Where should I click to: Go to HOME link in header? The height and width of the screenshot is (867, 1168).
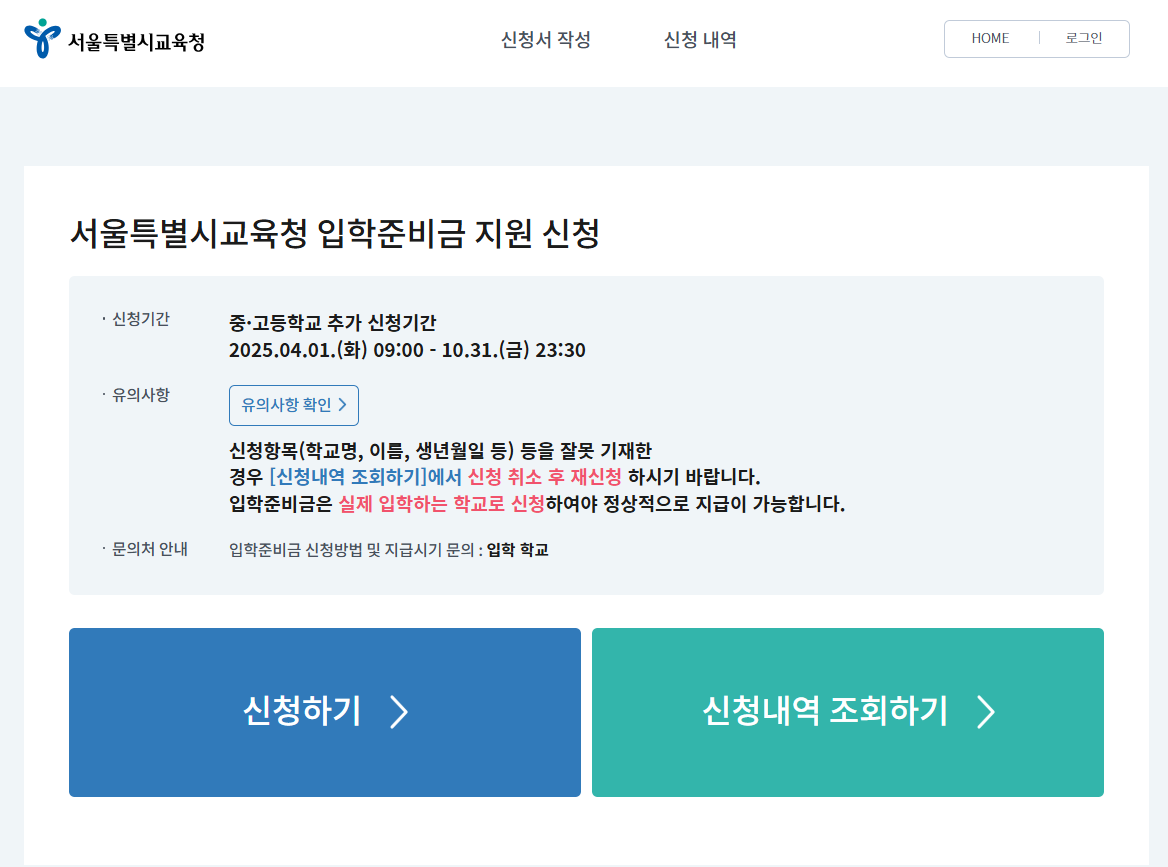tap(990, 38)
